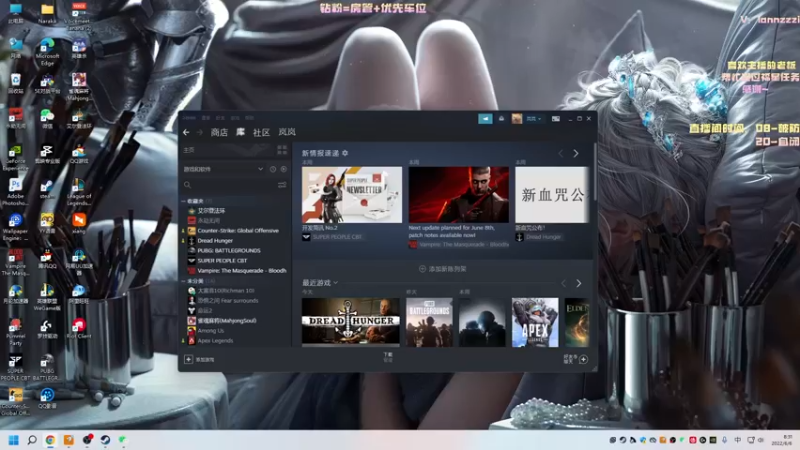Open the Vampire update news card image
800x450 pixels.
pyautogui.click(x=459, y=194)
